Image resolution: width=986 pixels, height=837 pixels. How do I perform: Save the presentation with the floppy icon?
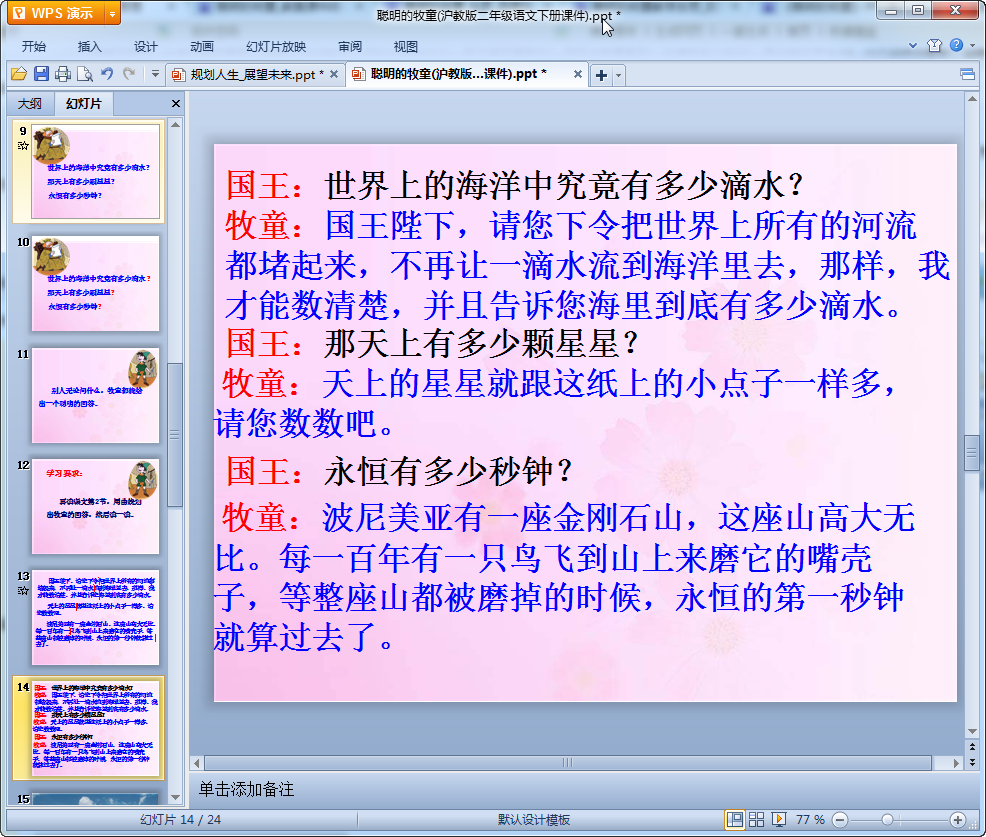[x=42, y=74]
